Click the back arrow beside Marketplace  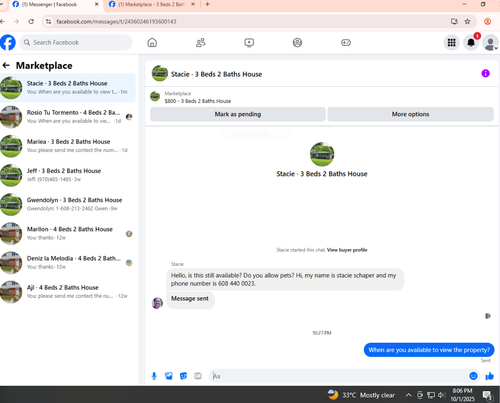coord(6,65)
